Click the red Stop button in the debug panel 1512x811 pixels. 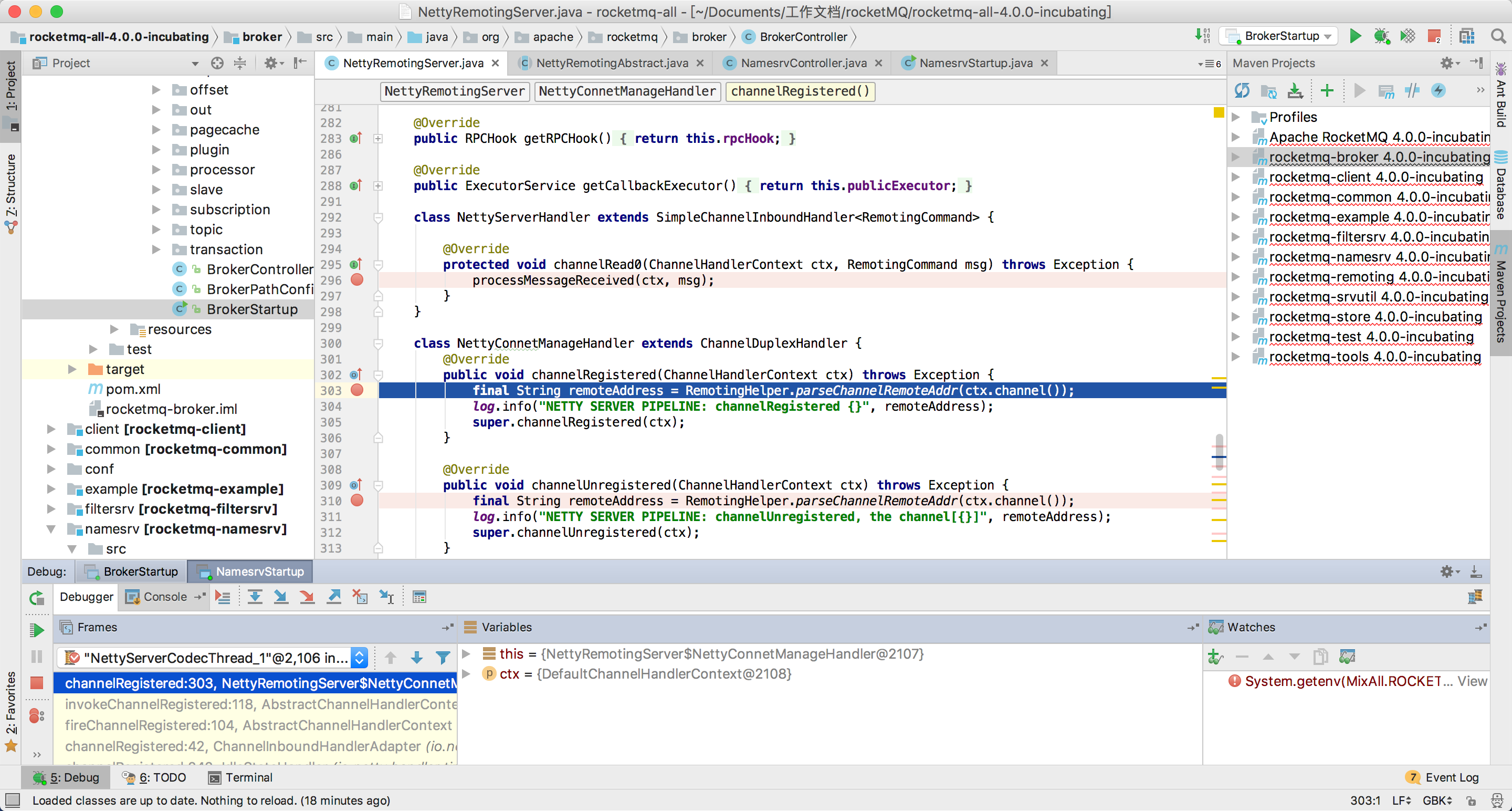pyautogui.click(x=36, y=683)
